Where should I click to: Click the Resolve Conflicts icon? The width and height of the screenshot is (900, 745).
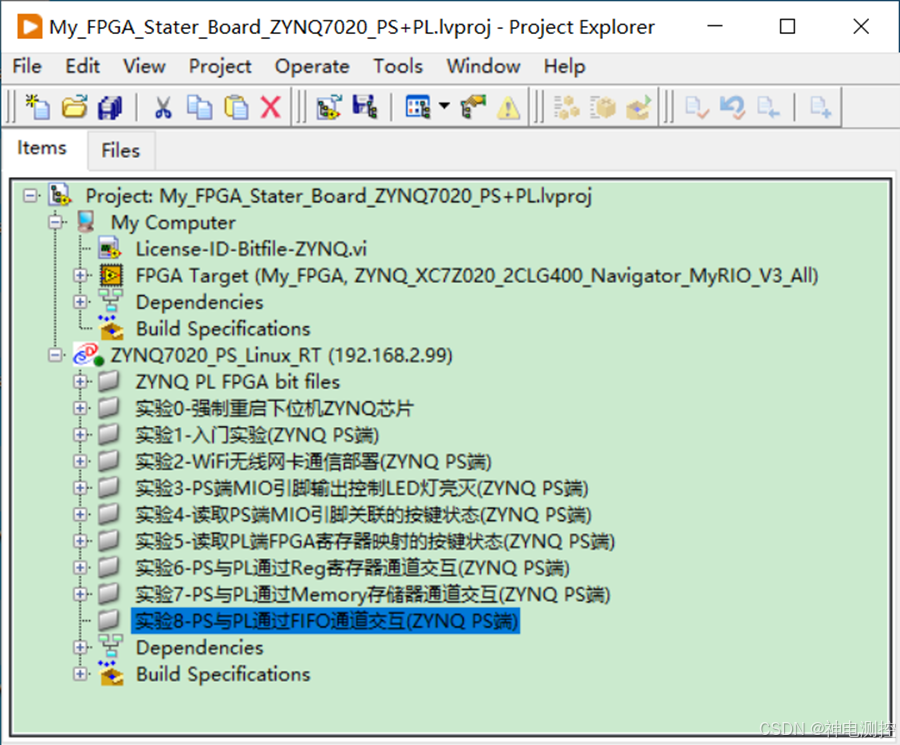tap(473, 107)
